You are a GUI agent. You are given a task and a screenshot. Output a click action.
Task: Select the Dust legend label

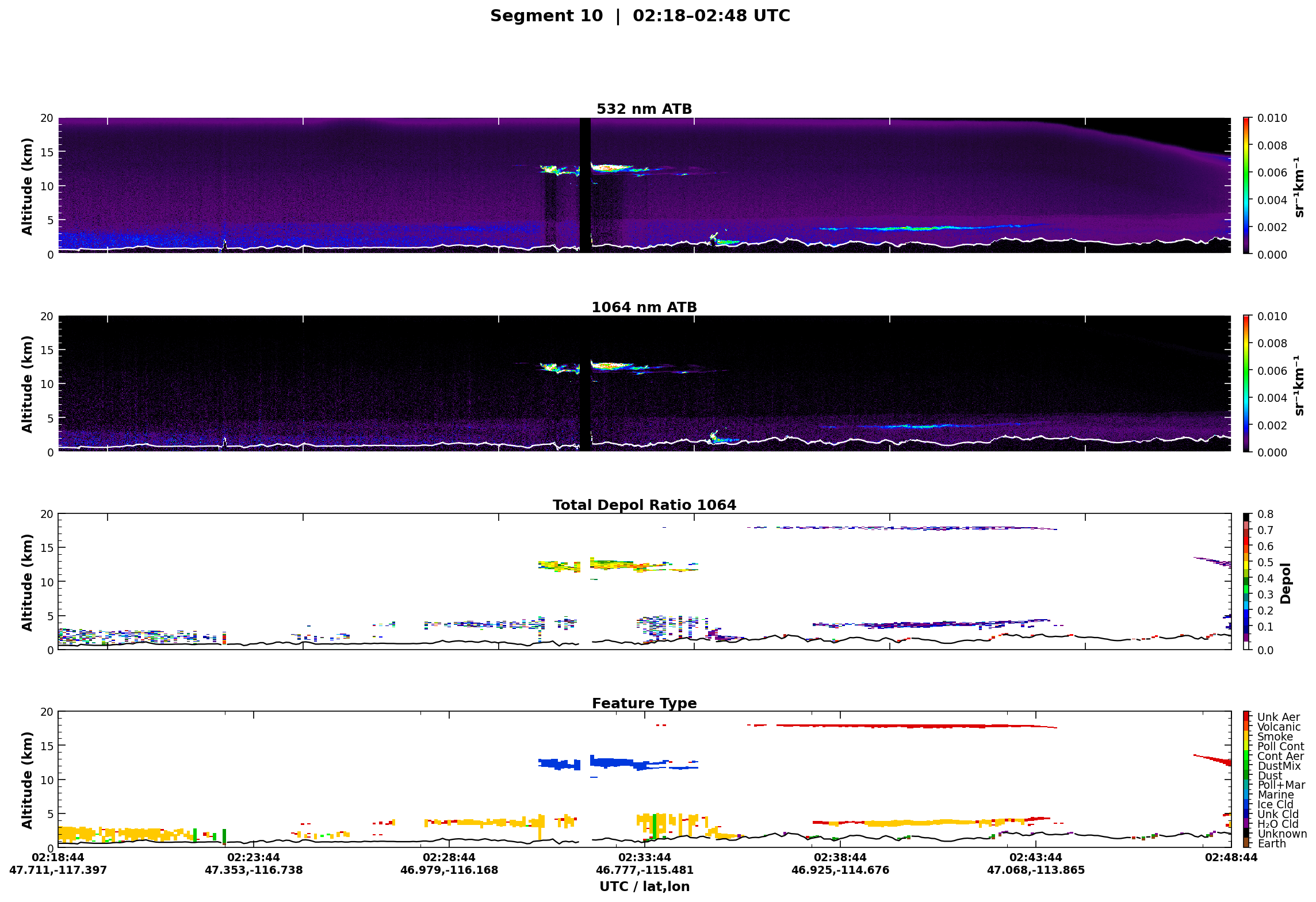[x=1269, y=776]
